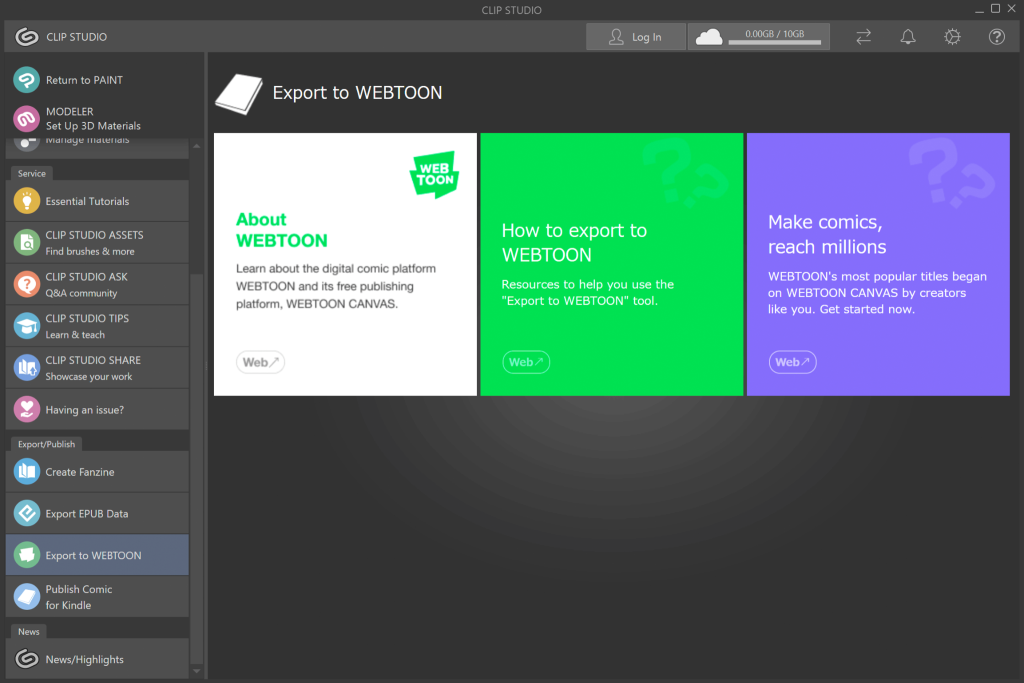Screen dimensions: 1024x683
Task: Select Export to WEBTOON menu label
Action: point(93,555)
